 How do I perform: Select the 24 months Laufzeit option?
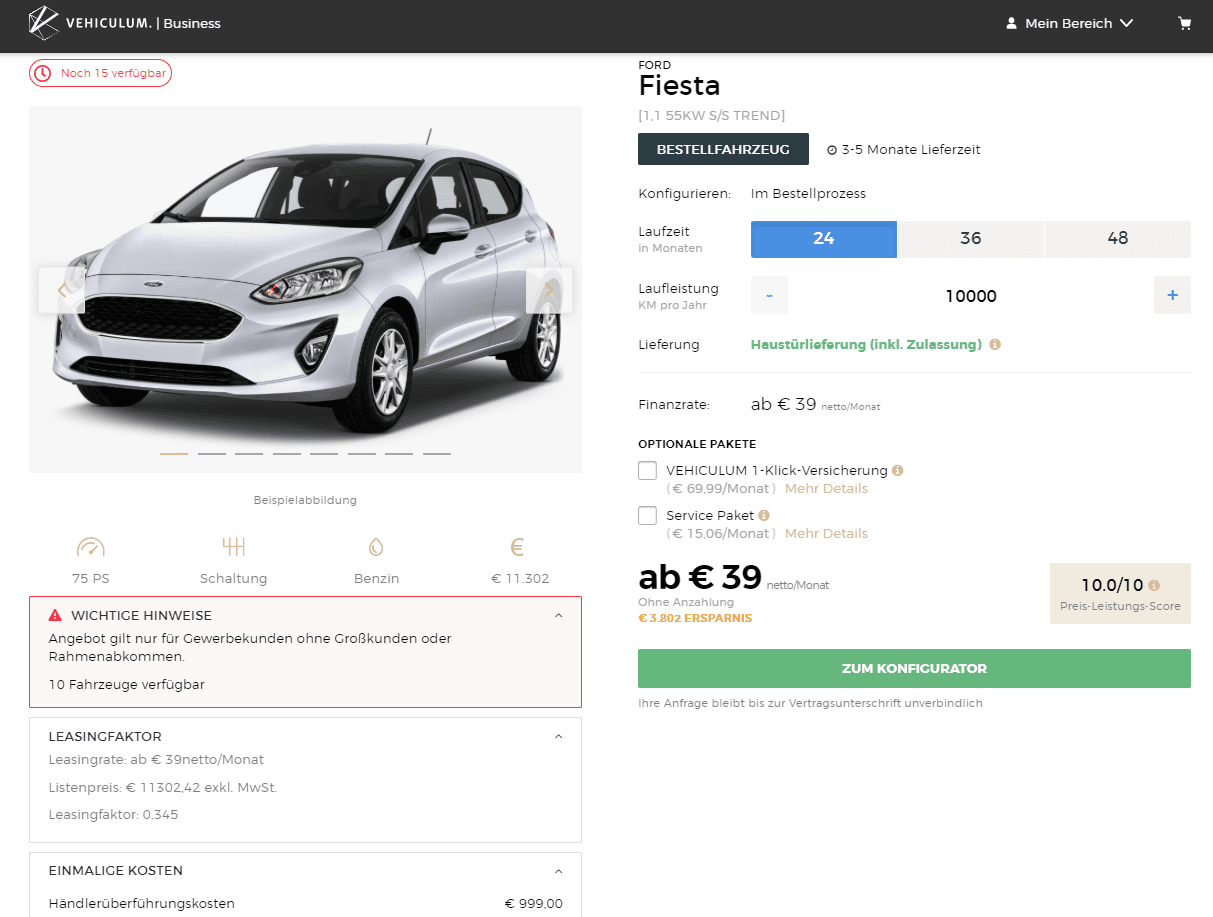(824, 239)
